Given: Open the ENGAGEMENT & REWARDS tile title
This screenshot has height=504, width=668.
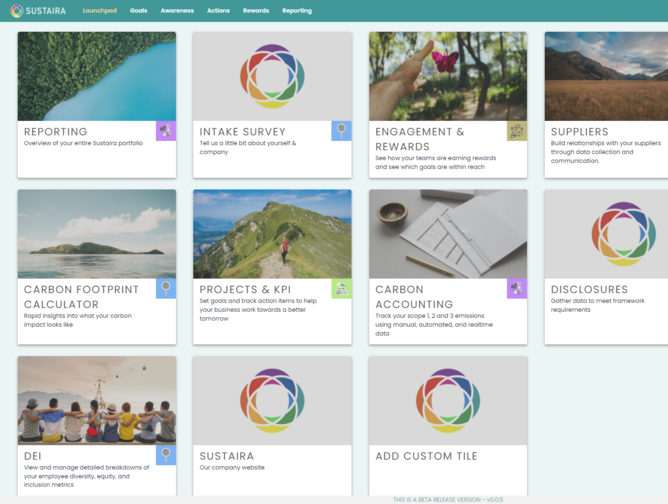Looking at the screenshot, I should (420, 139).
